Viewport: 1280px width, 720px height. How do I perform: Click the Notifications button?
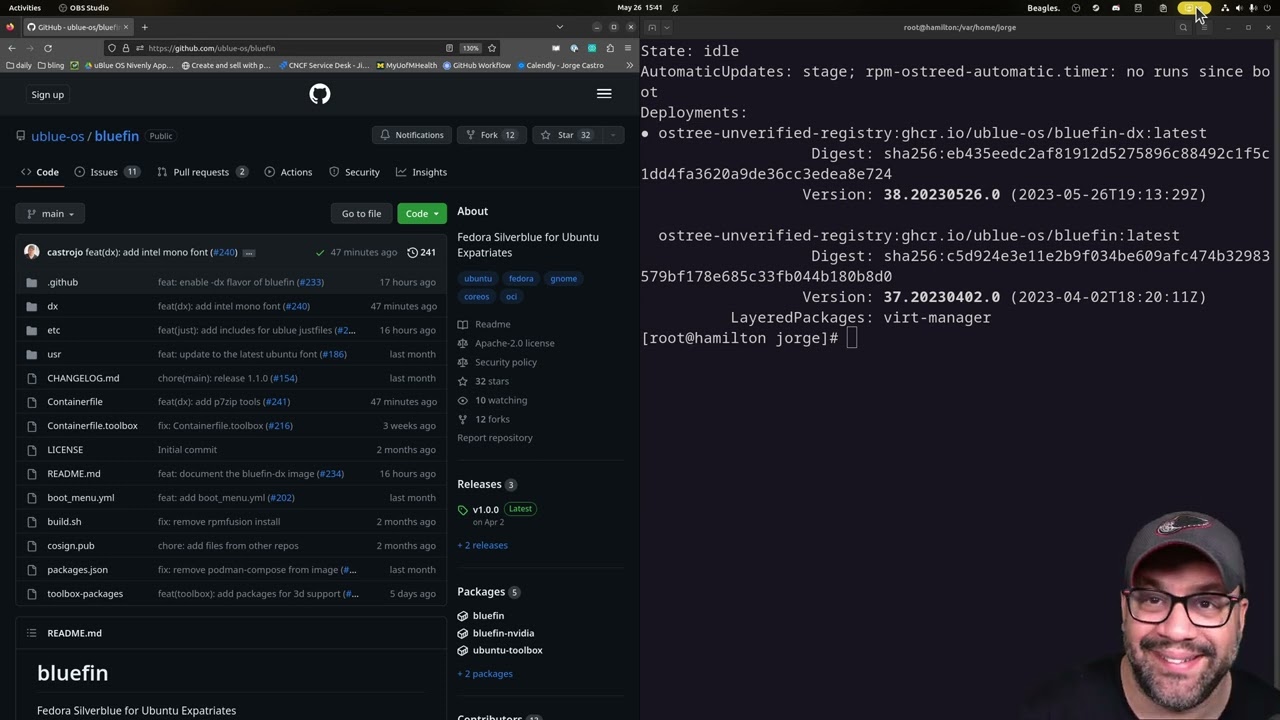(x=412, y=135)
